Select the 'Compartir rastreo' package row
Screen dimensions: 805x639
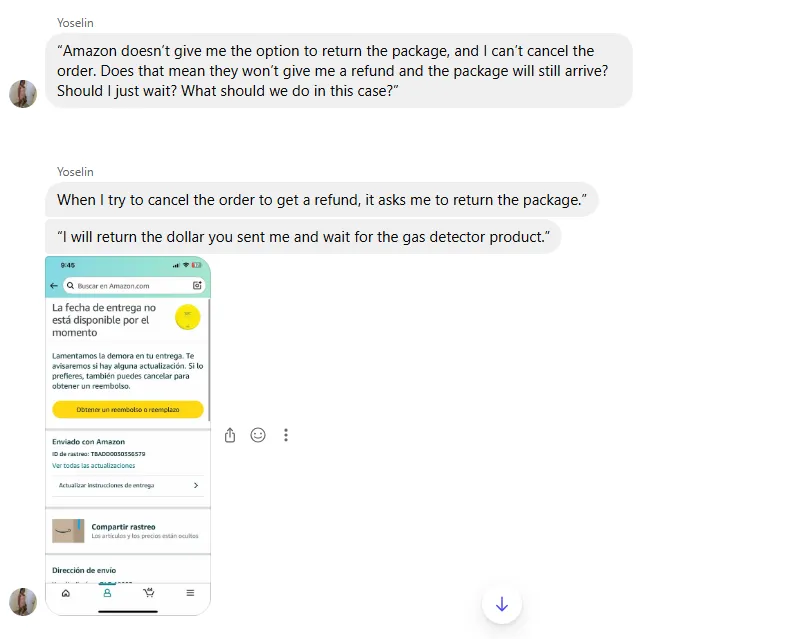(128, 530)
